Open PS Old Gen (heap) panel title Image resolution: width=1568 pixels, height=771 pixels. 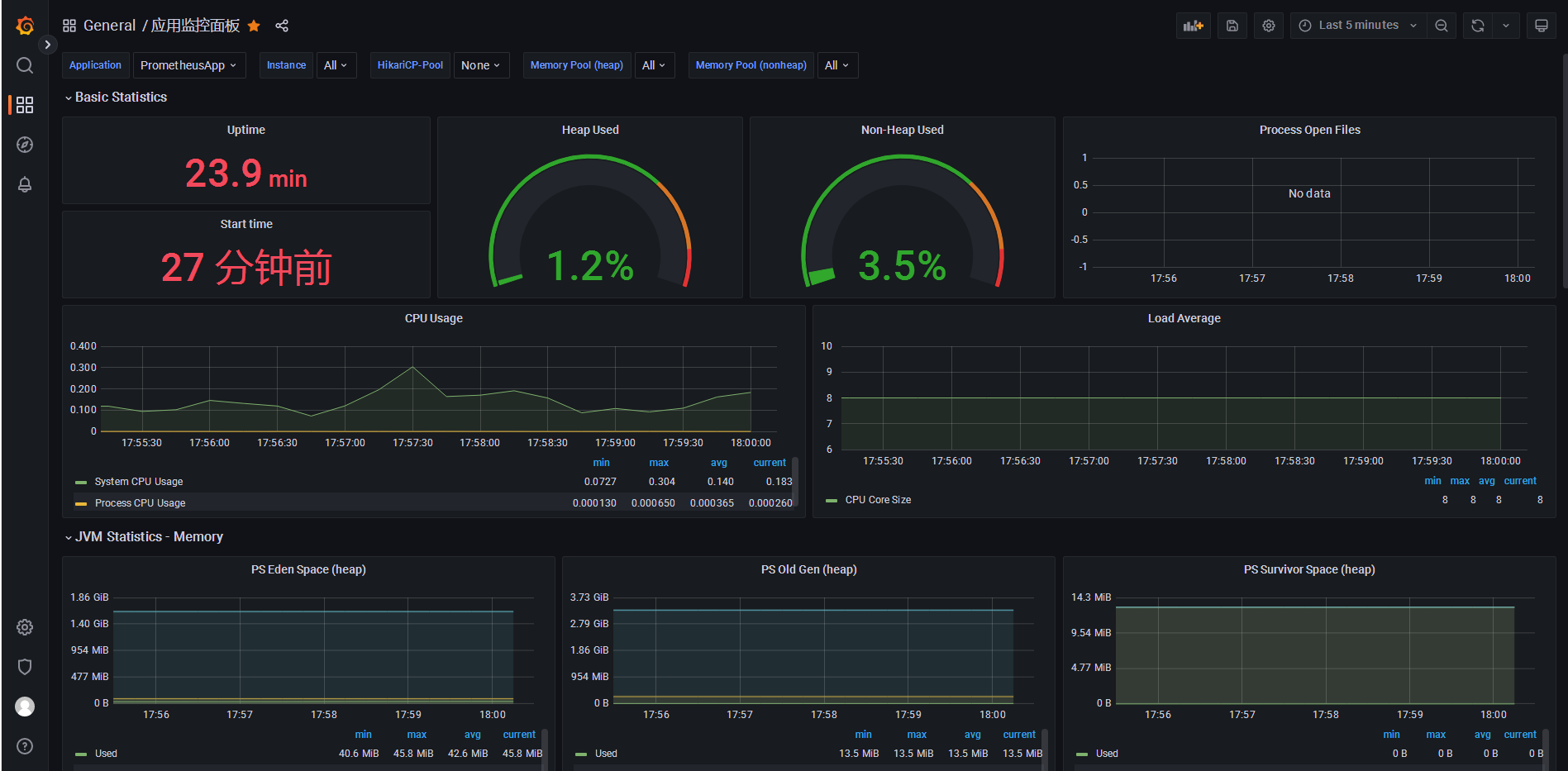(809, 569)
